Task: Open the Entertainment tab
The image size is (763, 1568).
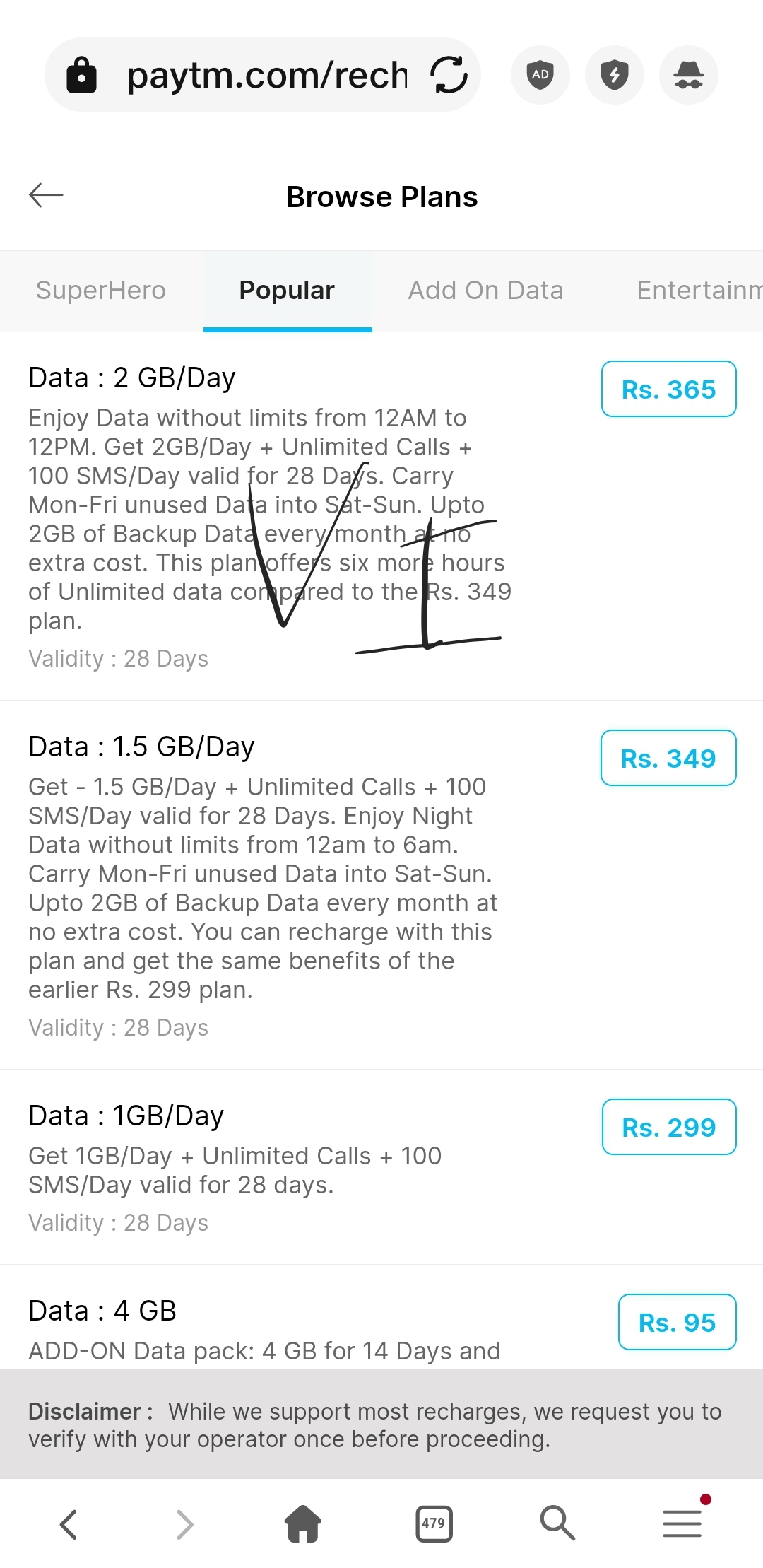Action: (x=696, y=291)
